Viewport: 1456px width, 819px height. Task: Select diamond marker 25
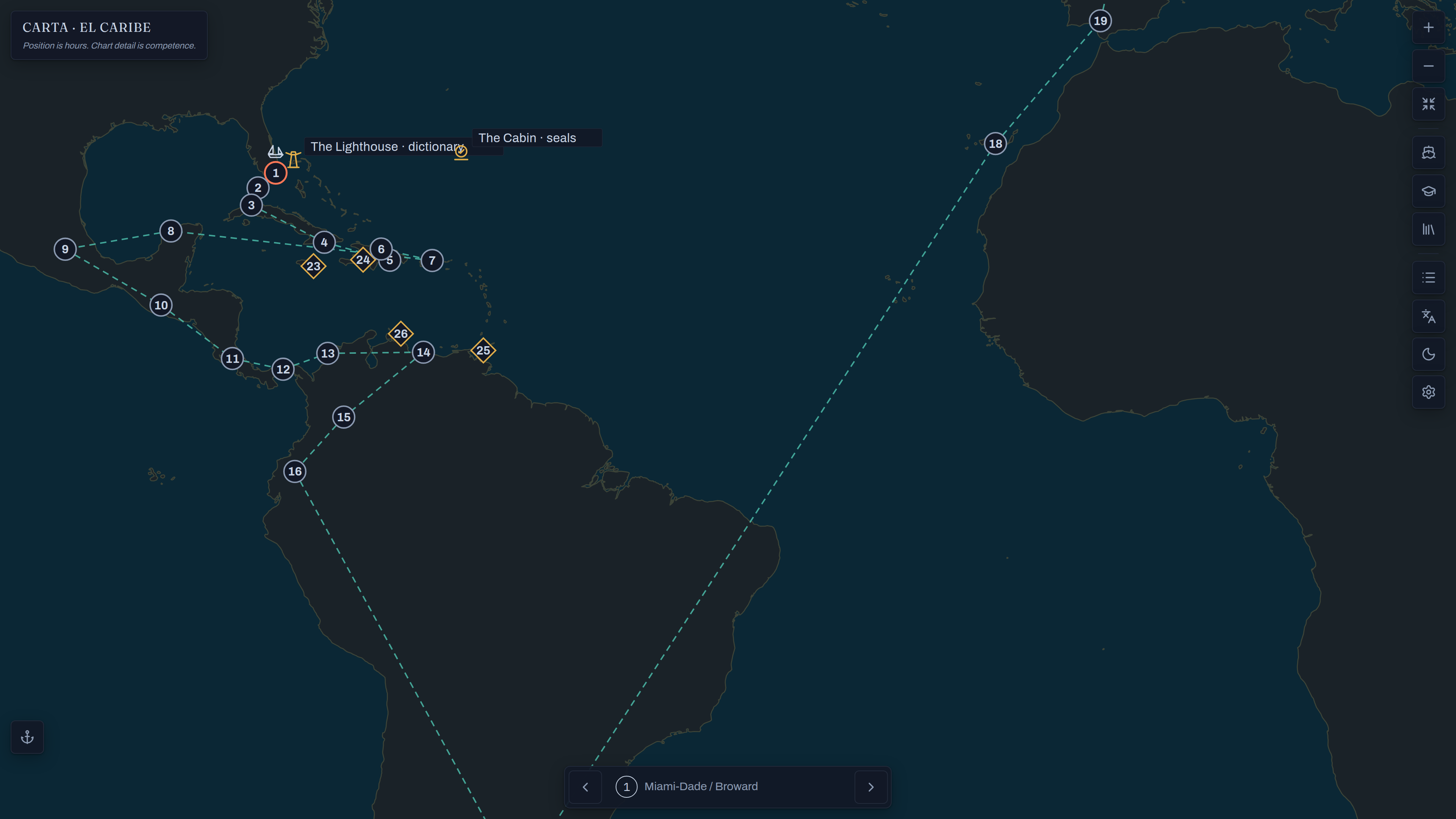(x=483, y=350)
